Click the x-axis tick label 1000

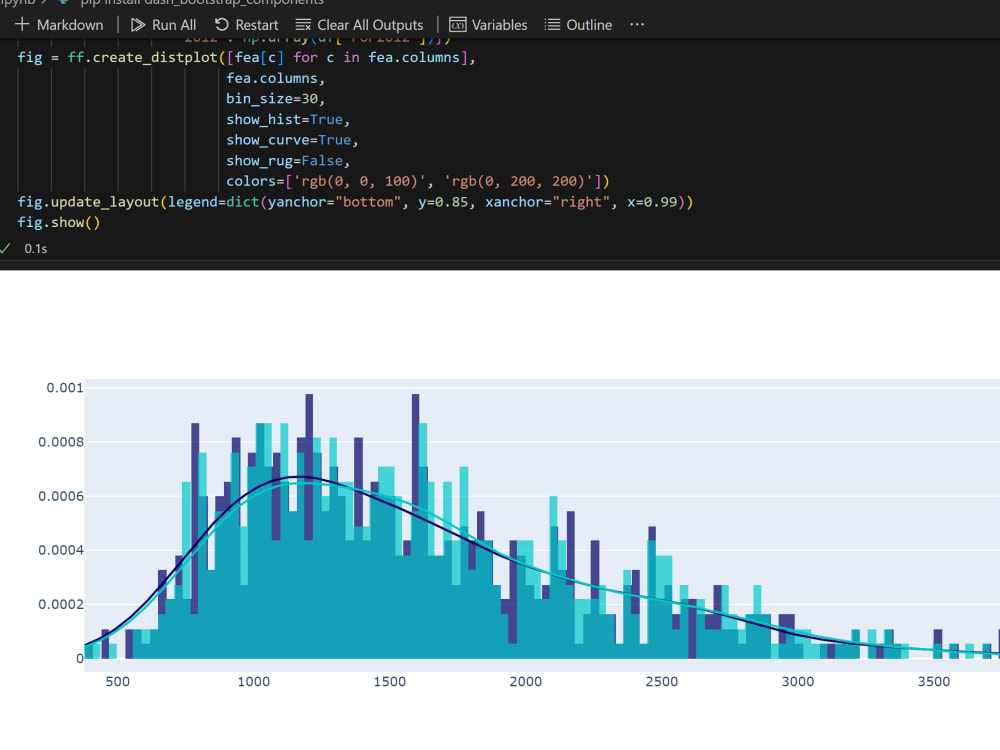[x=254, y=682]
